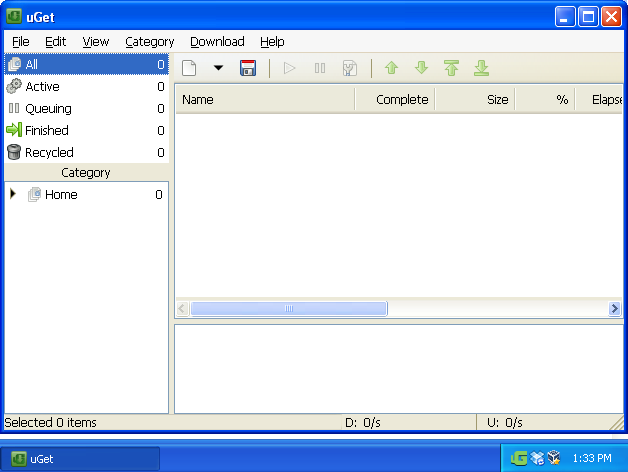The width and height of the screenshot is (628, 472).
Task: Maximize the uGet window
Action: click(588, 17)
